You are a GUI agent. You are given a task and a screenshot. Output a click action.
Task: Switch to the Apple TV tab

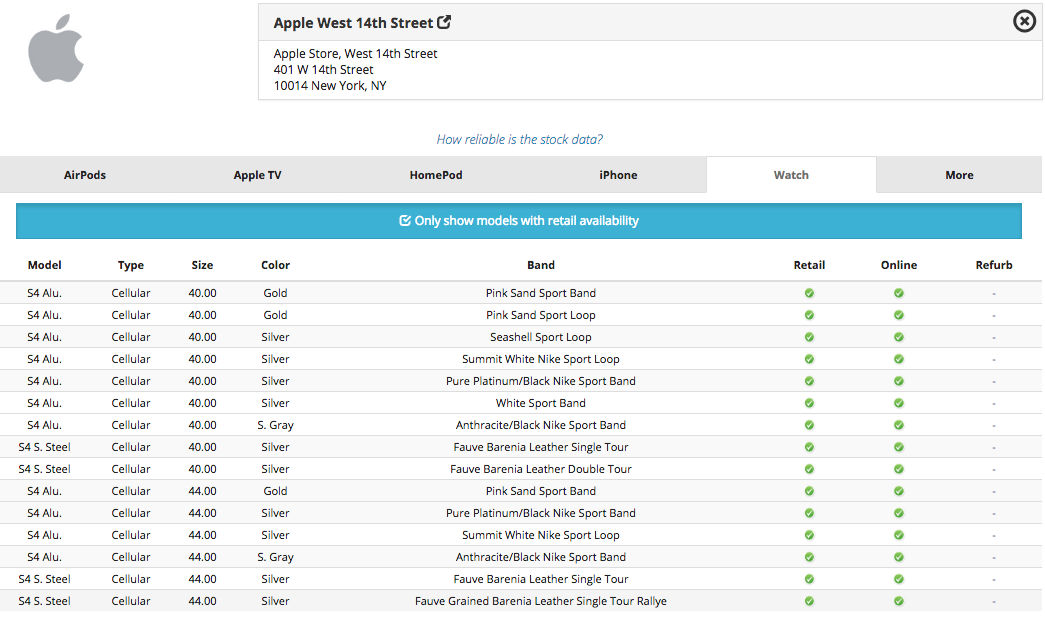257,175
